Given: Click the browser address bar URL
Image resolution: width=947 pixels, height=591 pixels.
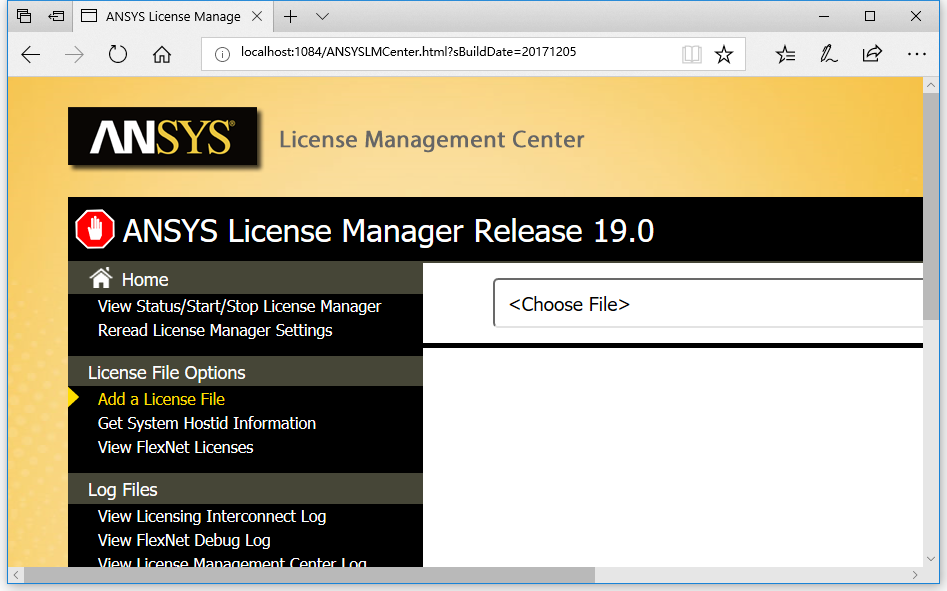Looking at the screenshot, I should (408, 52).
